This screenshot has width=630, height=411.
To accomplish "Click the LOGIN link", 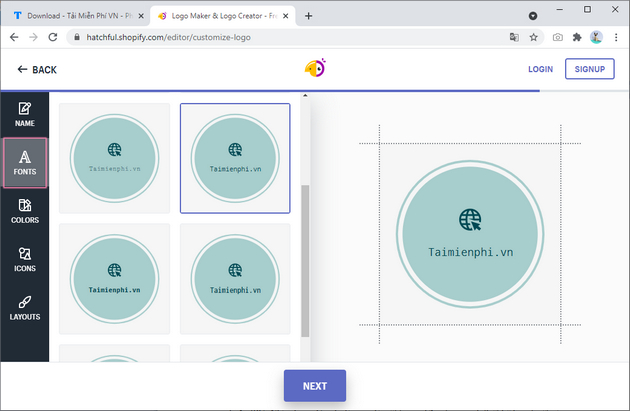I will tap(540, 69).
